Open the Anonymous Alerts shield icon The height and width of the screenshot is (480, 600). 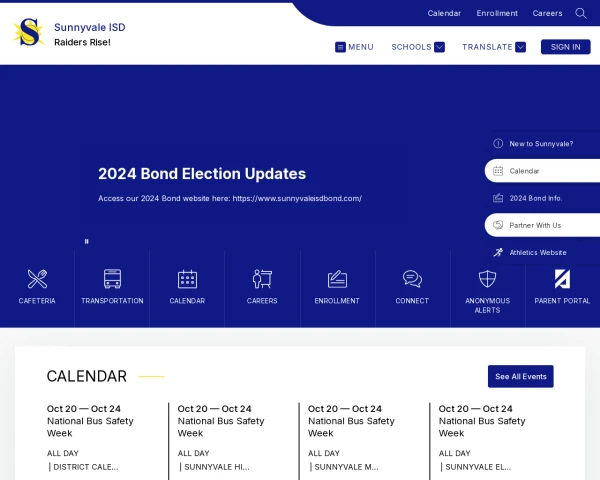(x=487, y=279)
